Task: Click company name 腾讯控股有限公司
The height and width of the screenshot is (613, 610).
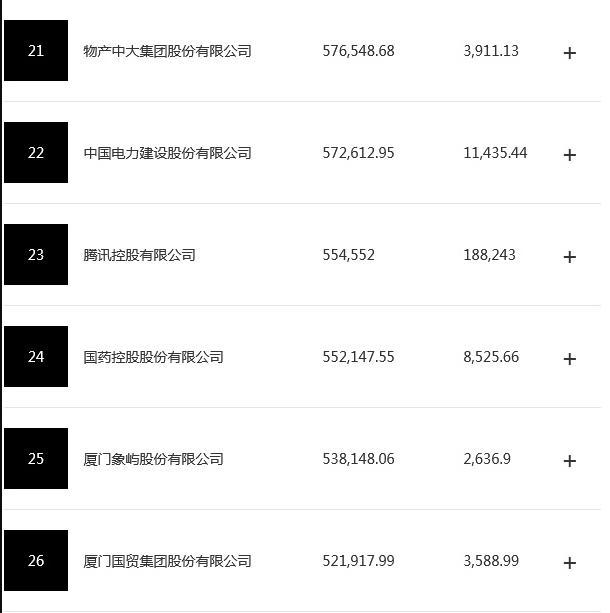Action: tap(139, 255)
